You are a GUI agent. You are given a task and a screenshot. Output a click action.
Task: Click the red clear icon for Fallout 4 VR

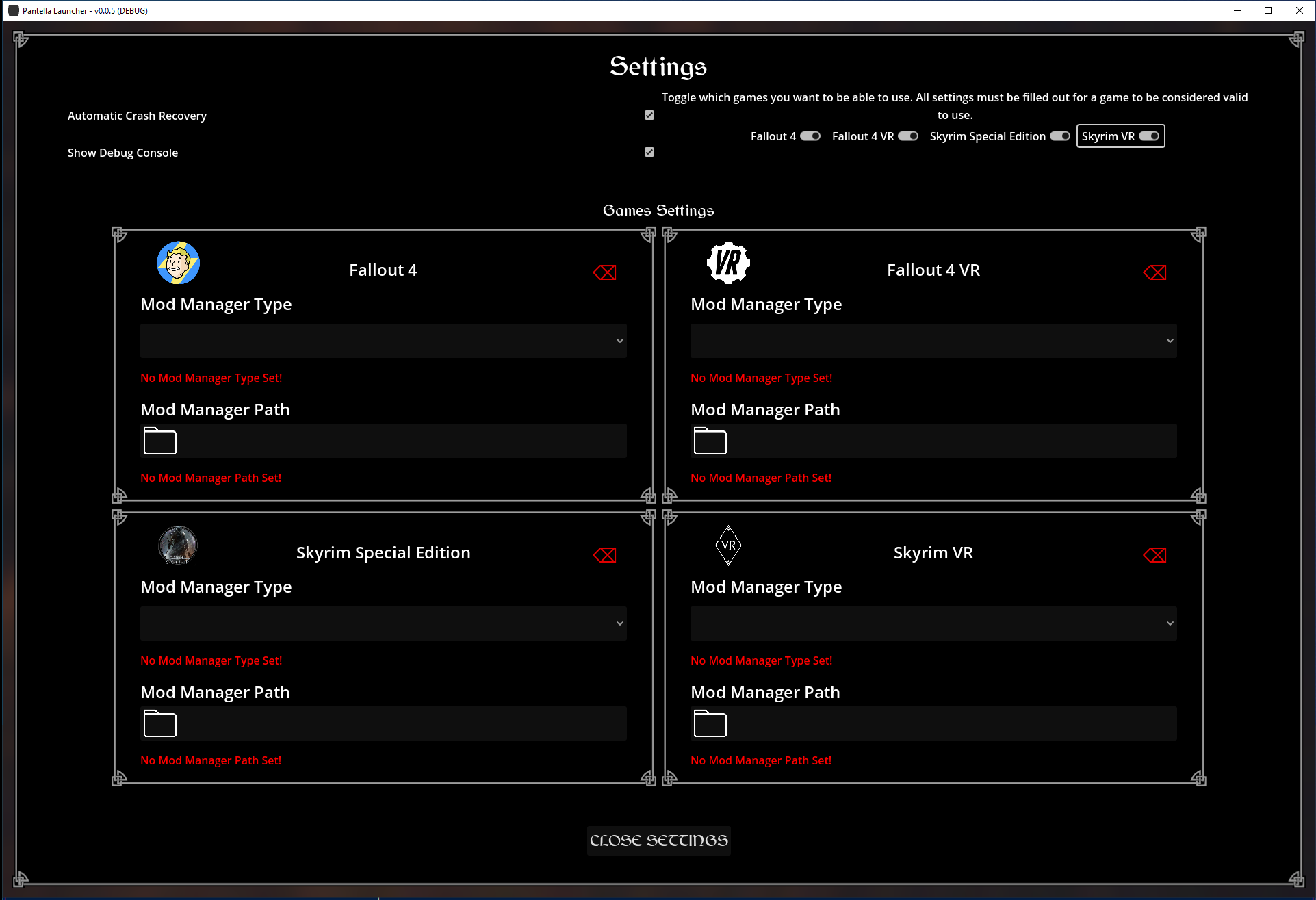pos(1154,272)
